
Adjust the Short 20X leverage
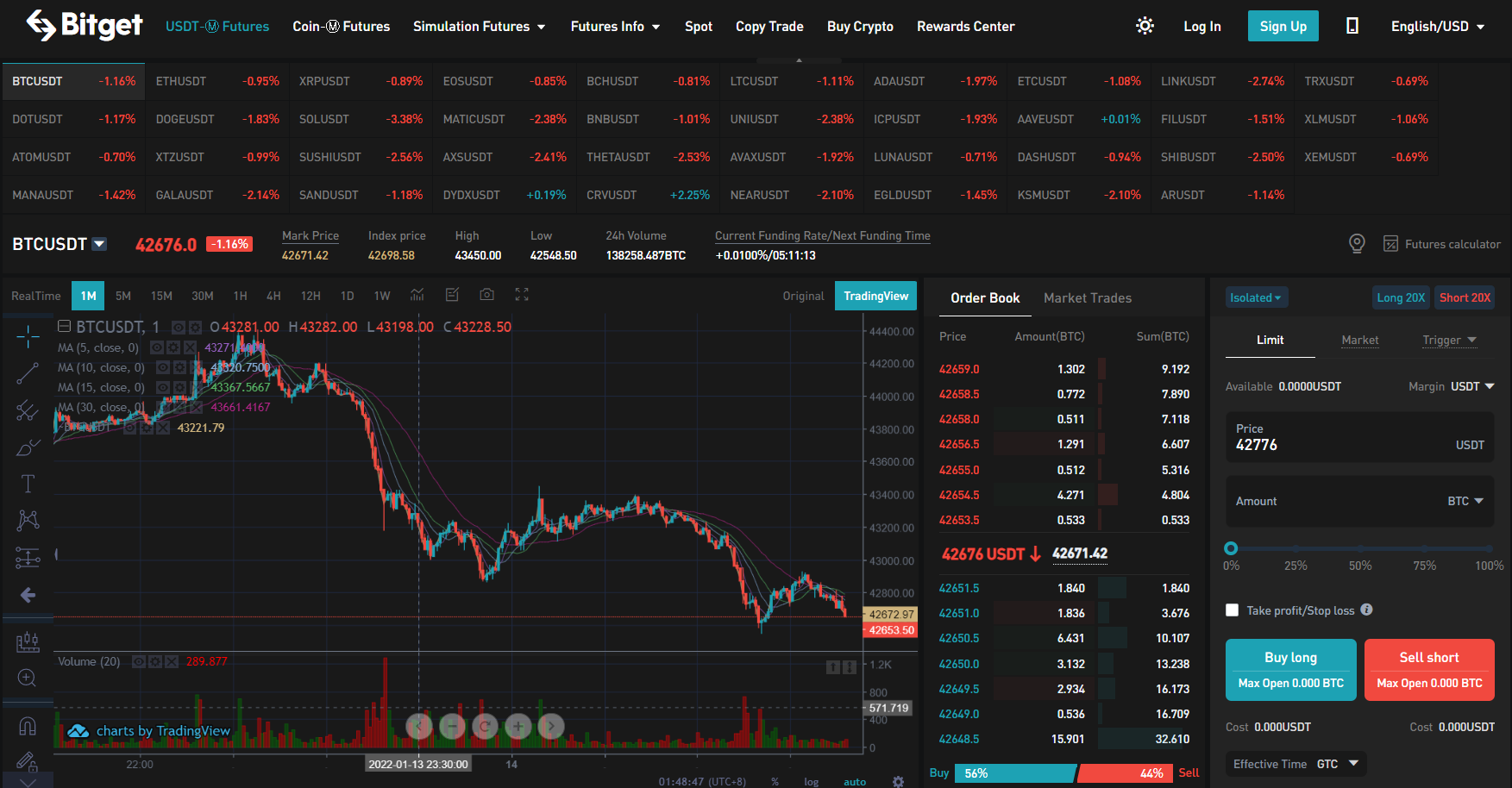click(1465, 297)
